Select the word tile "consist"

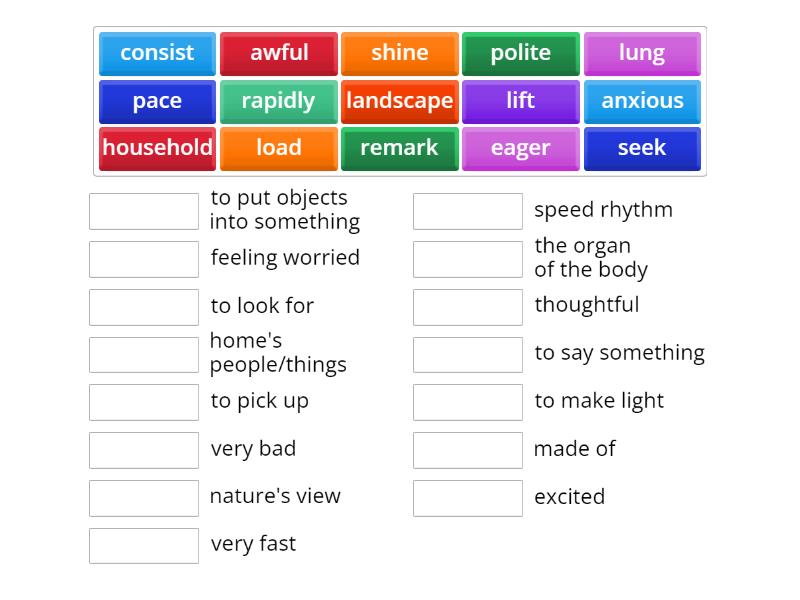coord(156,53)
